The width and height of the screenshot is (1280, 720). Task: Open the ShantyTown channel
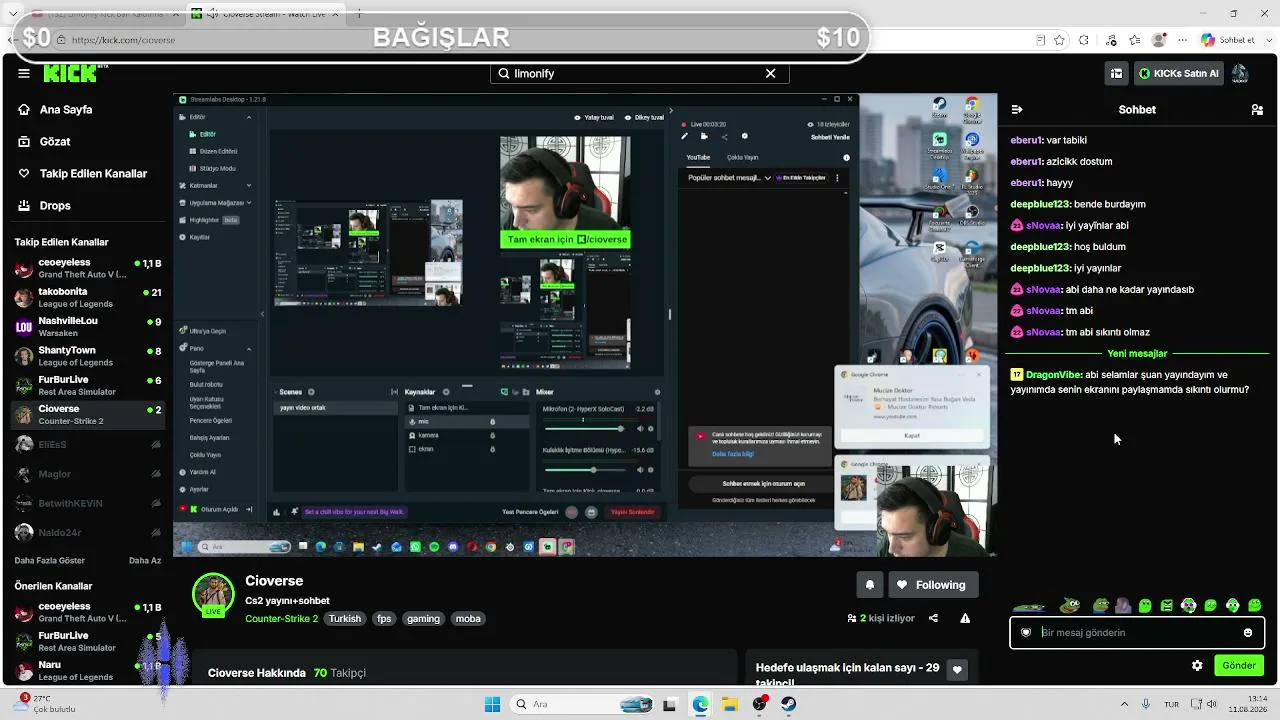pos(88,356)
